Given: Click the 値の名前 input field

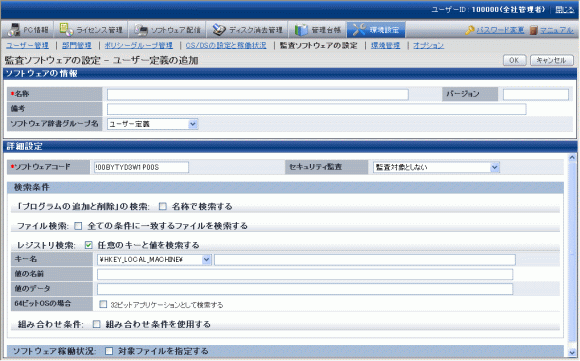Looking at the screenshot, I should pyautogui.click(x=305, y=274).
